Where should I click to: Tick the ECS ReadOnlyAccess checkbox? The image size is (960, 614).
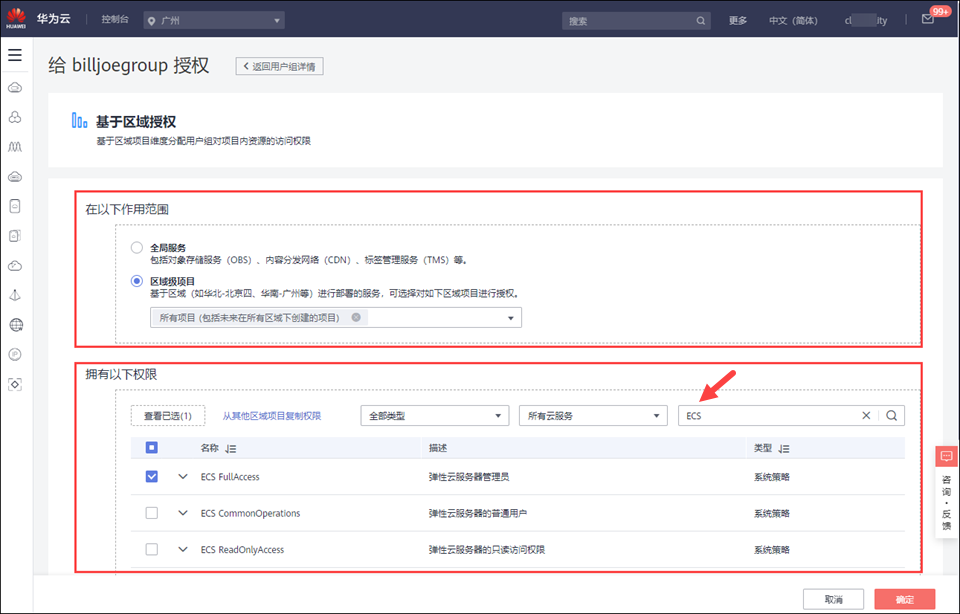[152, 549]
